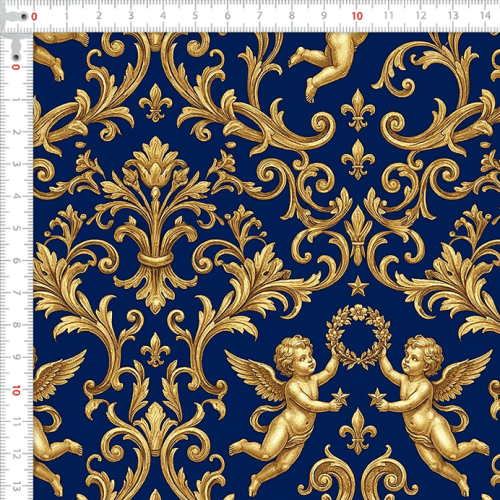
Task: Click the number 4 on the top ruler
Action: 163,16
